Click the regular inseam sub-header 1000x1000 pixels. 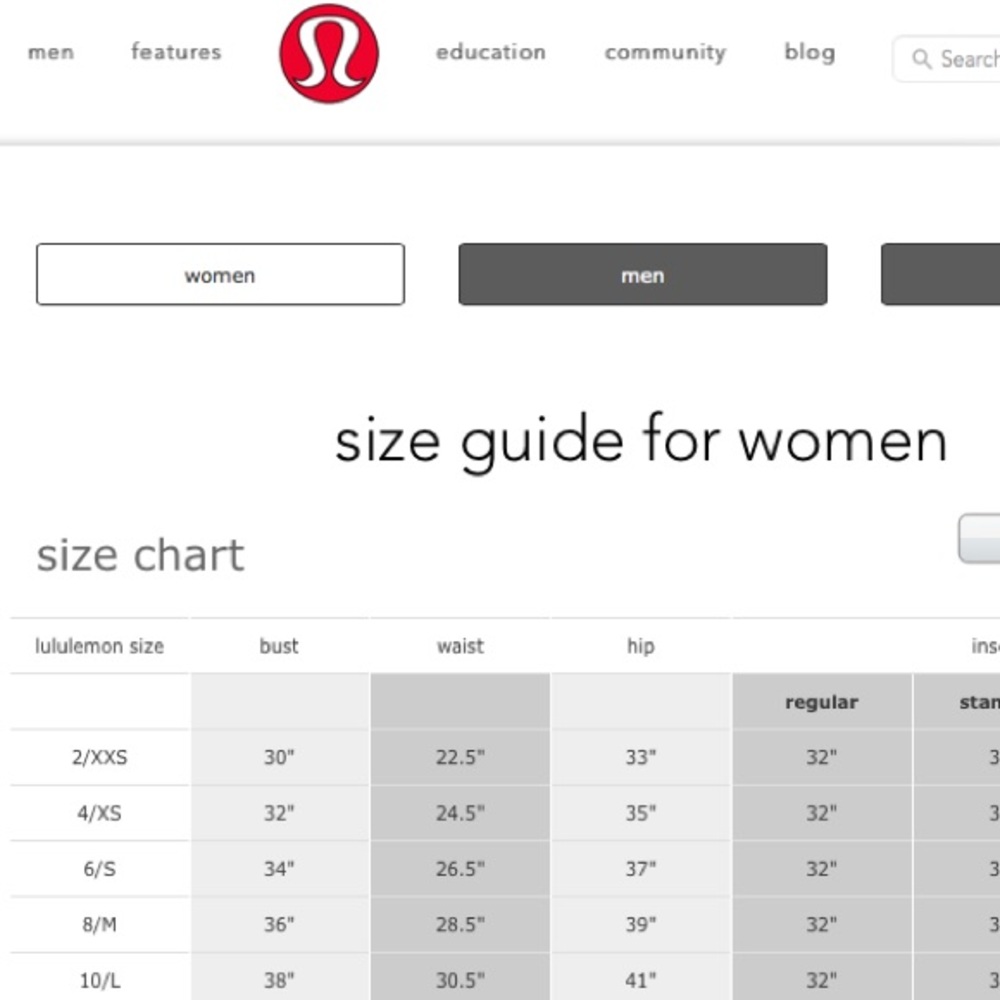click(x=821, y=702)
